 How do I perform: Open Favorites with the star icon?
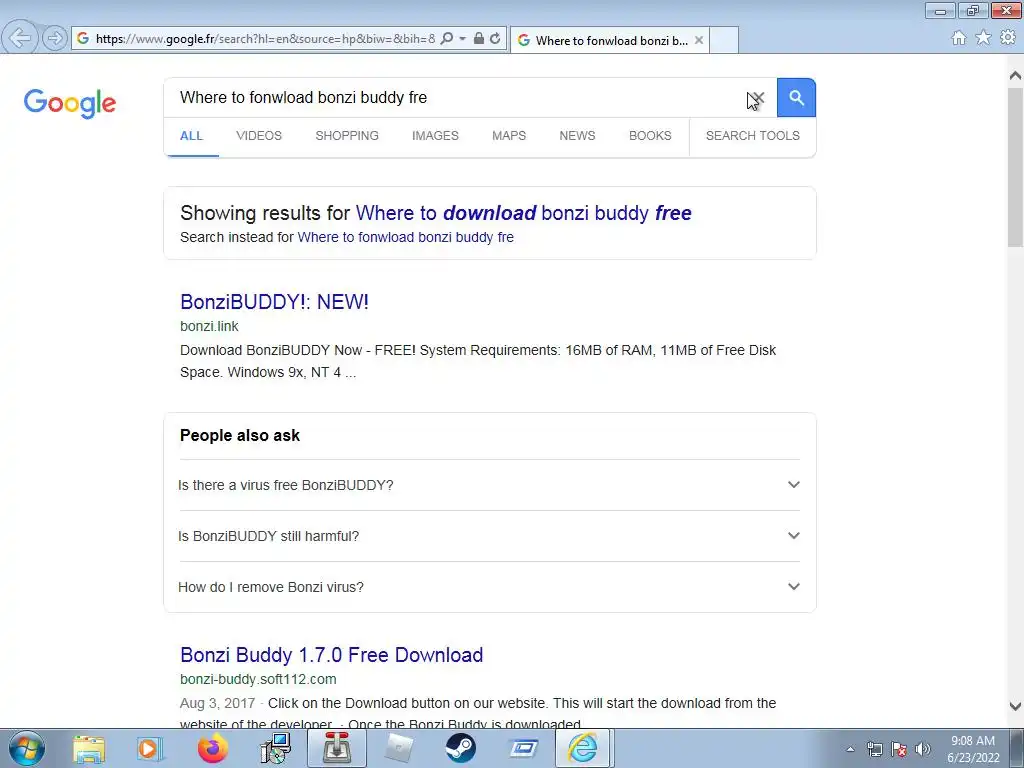[x=983, y=38]
